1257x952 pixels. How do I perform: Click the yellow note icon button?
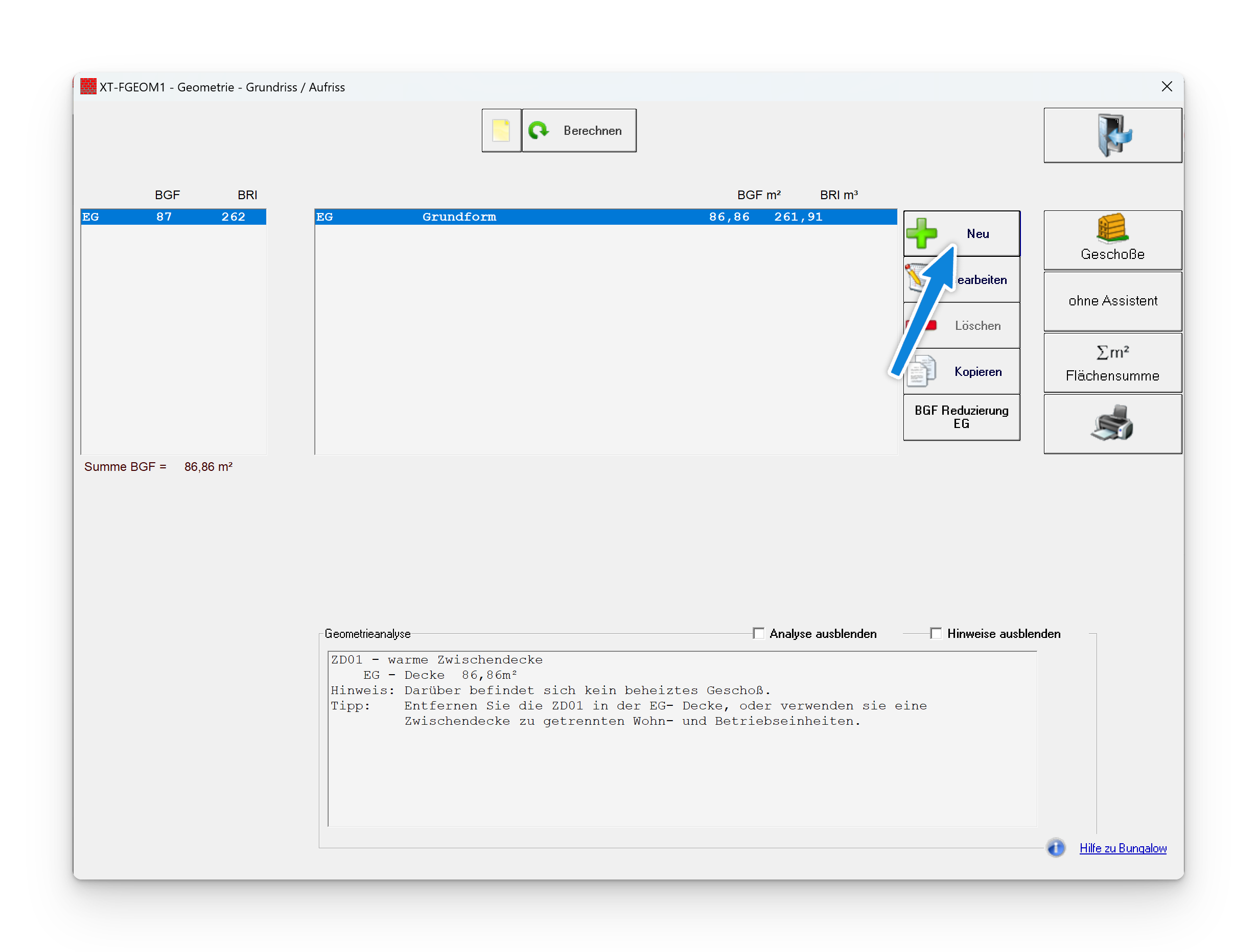point(501,131)
